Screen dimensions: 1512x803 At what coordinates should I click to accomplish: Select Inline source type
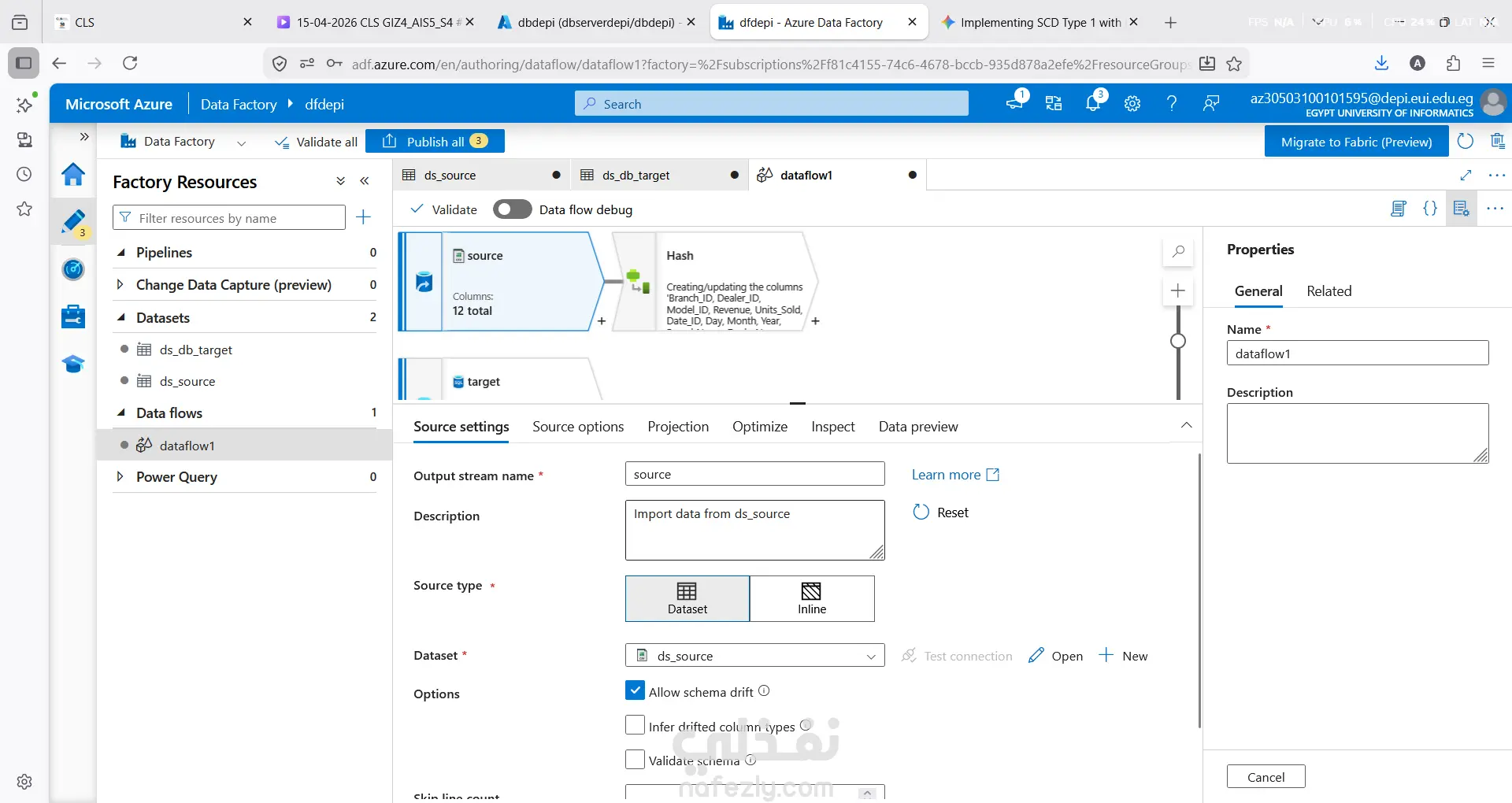click(x=812, y=599)
